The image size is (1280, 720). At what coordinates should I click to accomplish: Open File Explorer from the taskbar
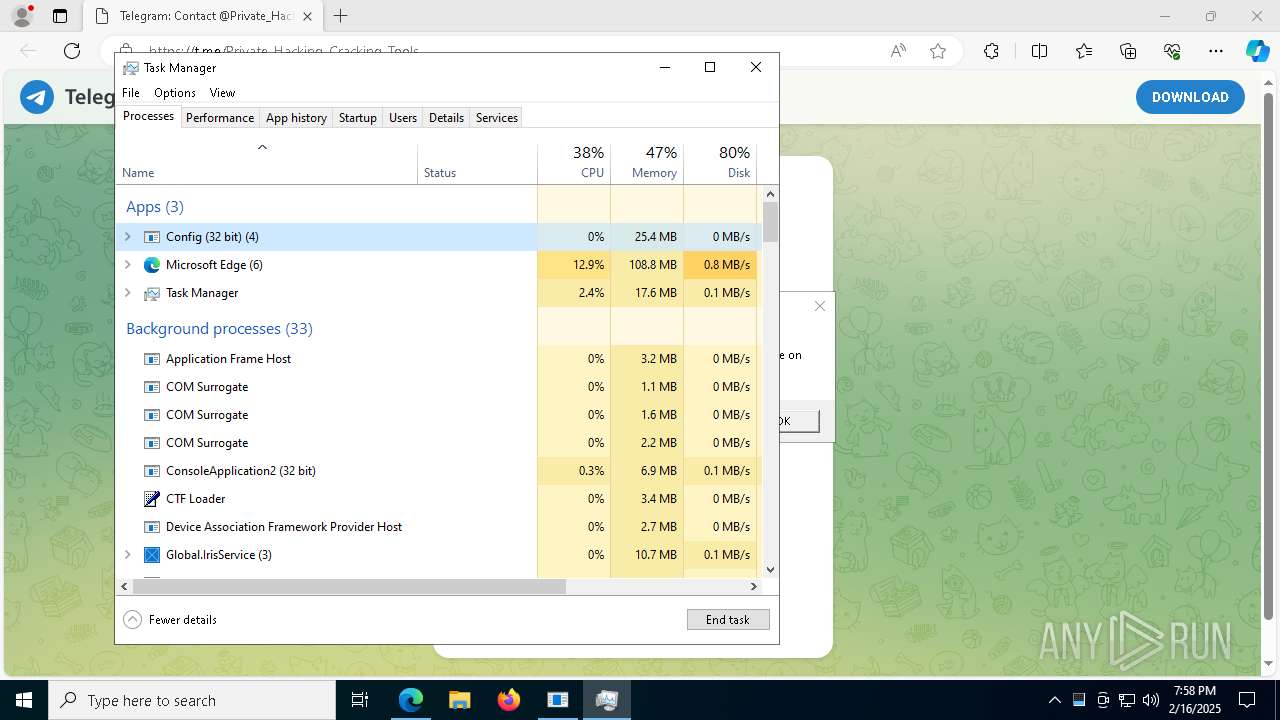(x=459, y=700)
